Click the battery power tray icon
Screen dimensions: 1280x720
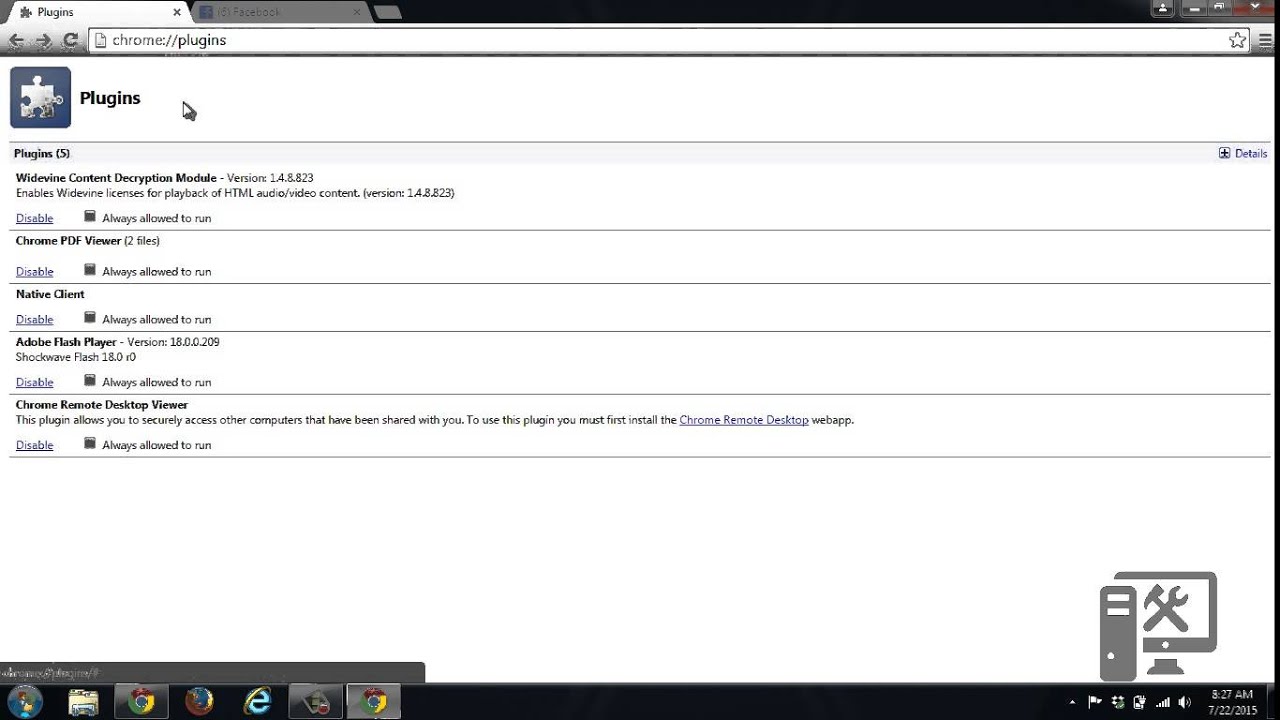[x=1140, y=702]
